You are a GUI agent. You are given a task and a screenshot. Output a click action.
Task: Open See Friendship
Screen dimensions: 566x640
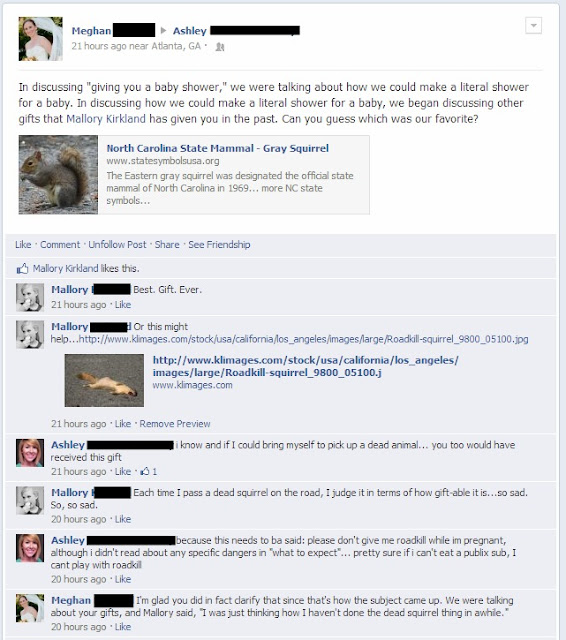tap(219, 244)
